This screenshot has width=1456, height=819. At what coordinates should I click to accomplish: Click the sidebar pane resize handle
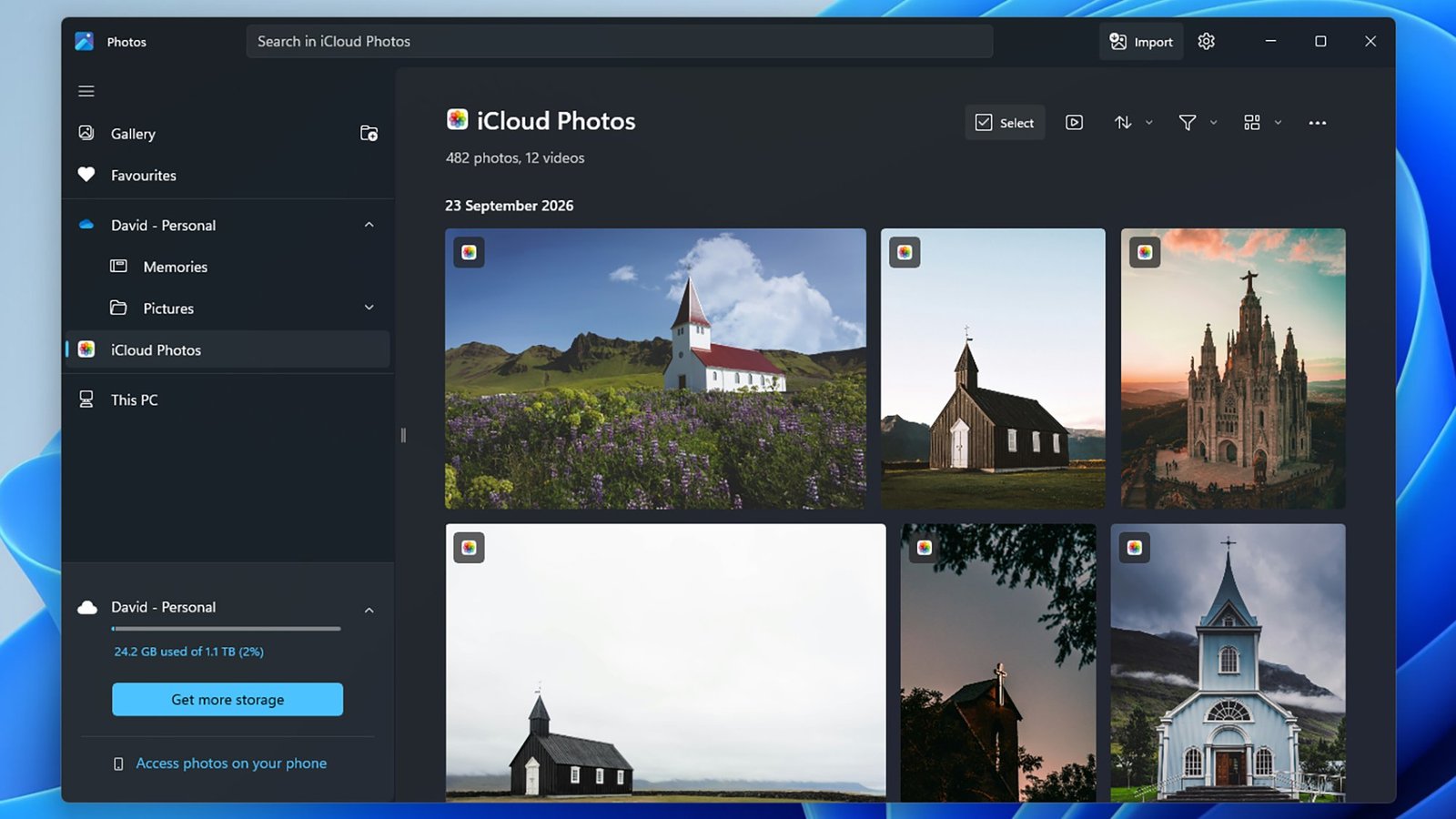point(403,435)
